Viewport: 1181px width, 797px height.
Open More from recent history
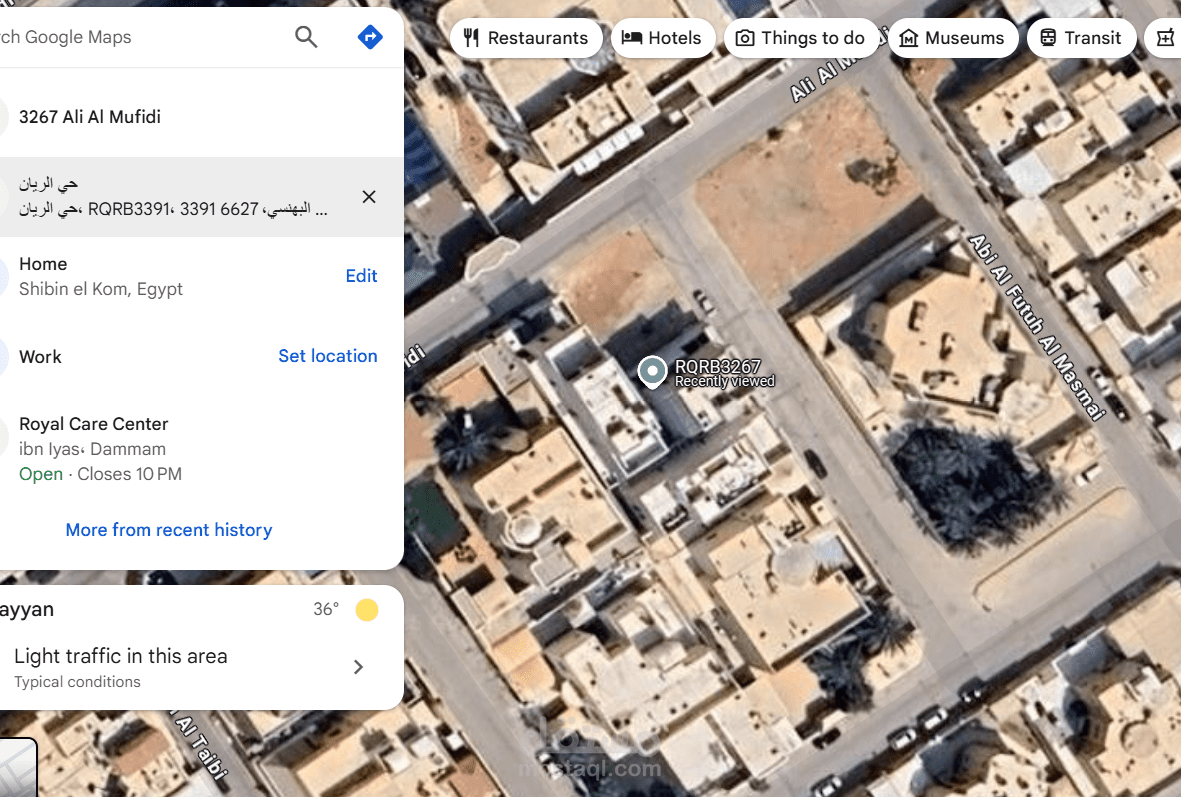(169, 530)
